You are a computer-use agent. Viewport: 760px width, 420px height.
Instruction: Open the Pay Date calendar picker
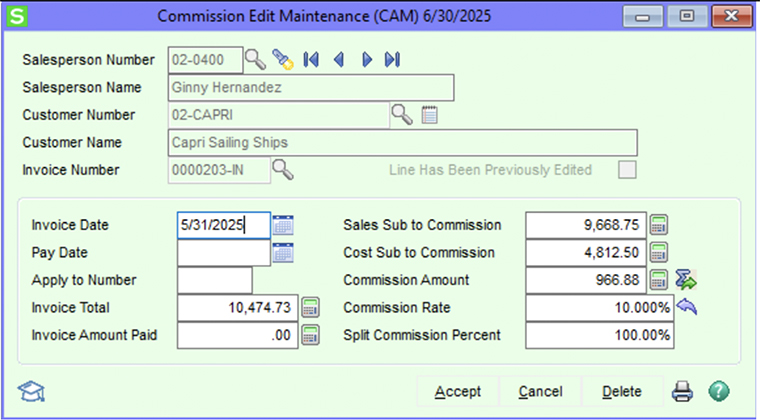283,253
